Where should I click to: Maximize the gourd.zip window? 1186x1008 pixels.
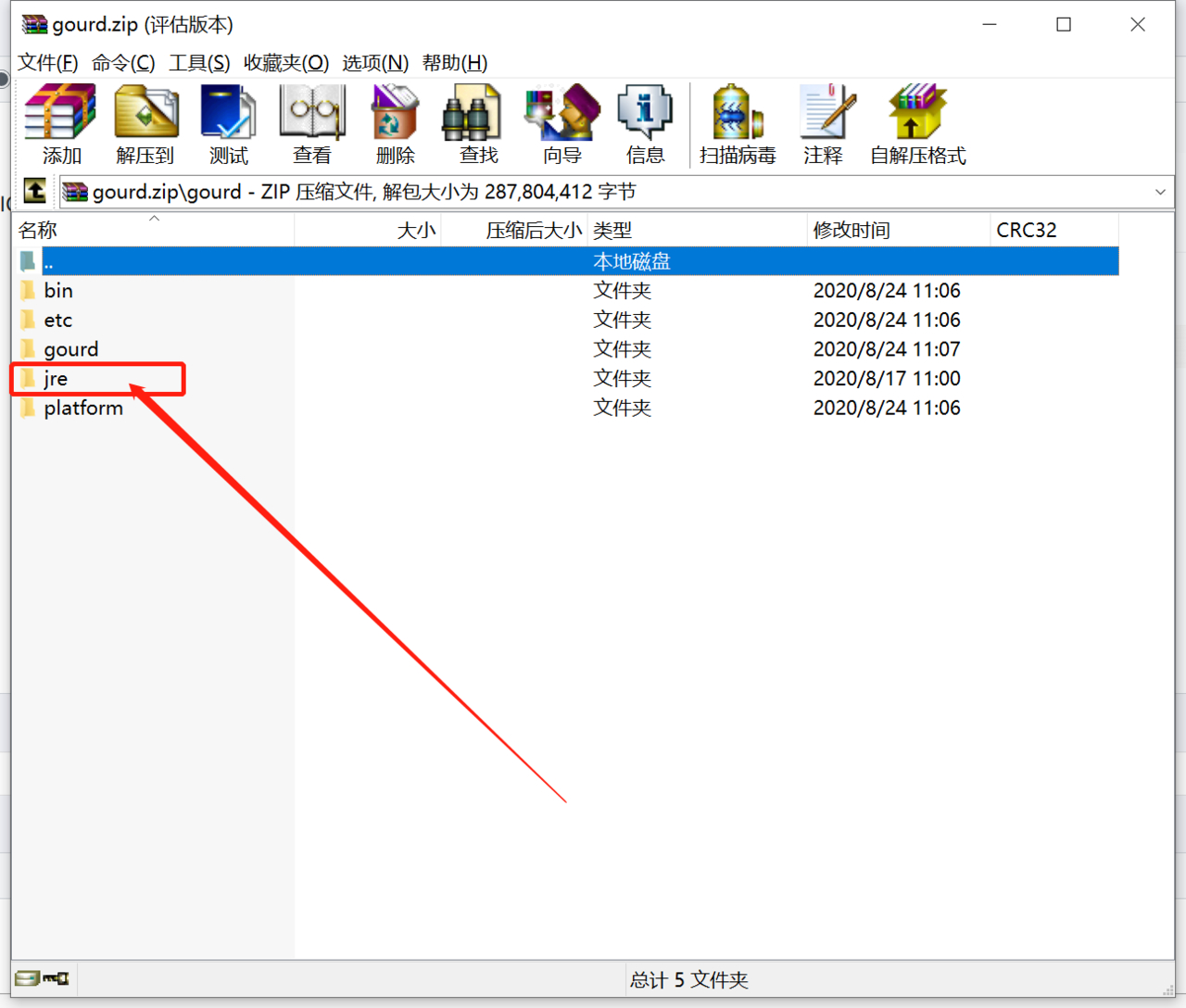click(x=1064, y=25)
